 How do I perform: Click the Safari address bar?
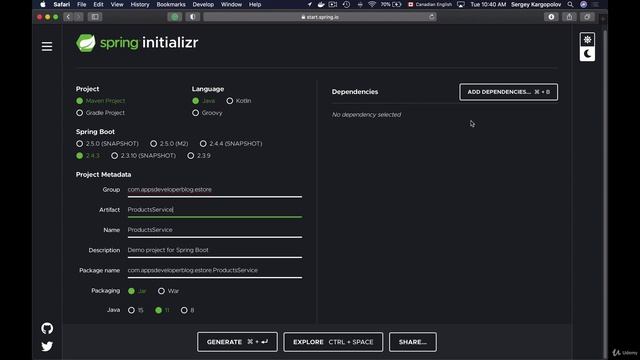tap(320, 17)
